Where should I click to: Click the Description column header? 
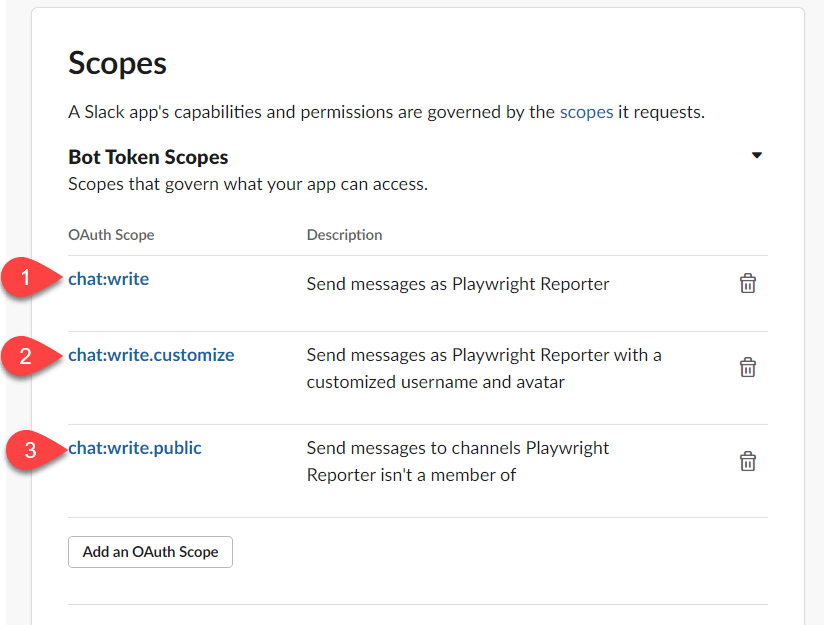344,234
